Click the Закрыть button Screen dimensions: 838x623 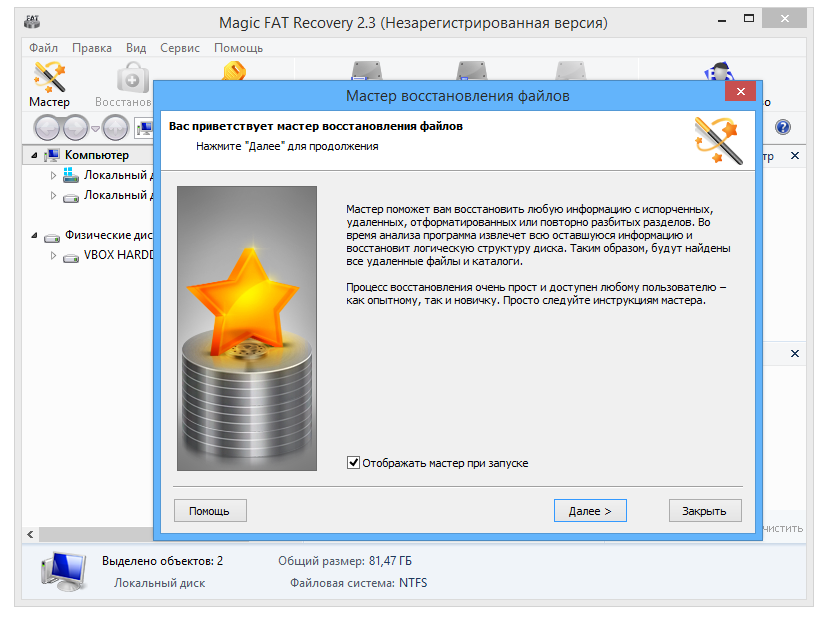[705, 511]
